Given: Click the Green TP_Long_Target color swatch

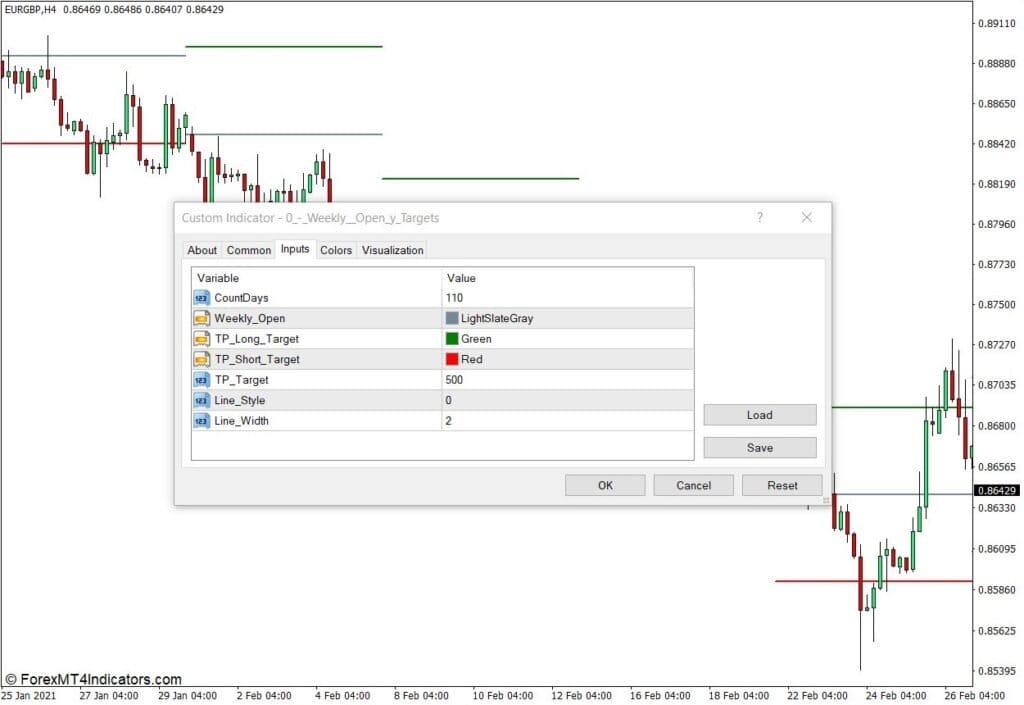Looking at the screenshot, I should point(452,339).
